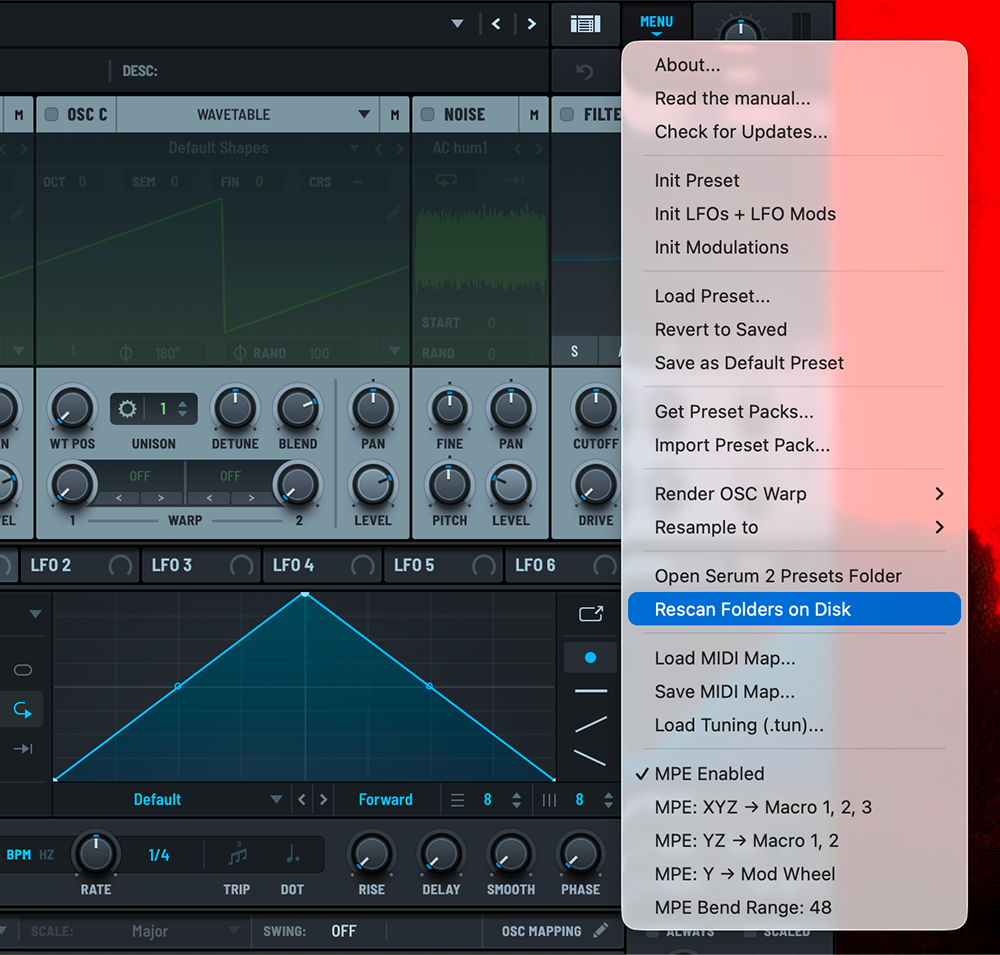
Task: Choose Init Preset from the menu
Action: pyautogui.click(x=794, y=181)
